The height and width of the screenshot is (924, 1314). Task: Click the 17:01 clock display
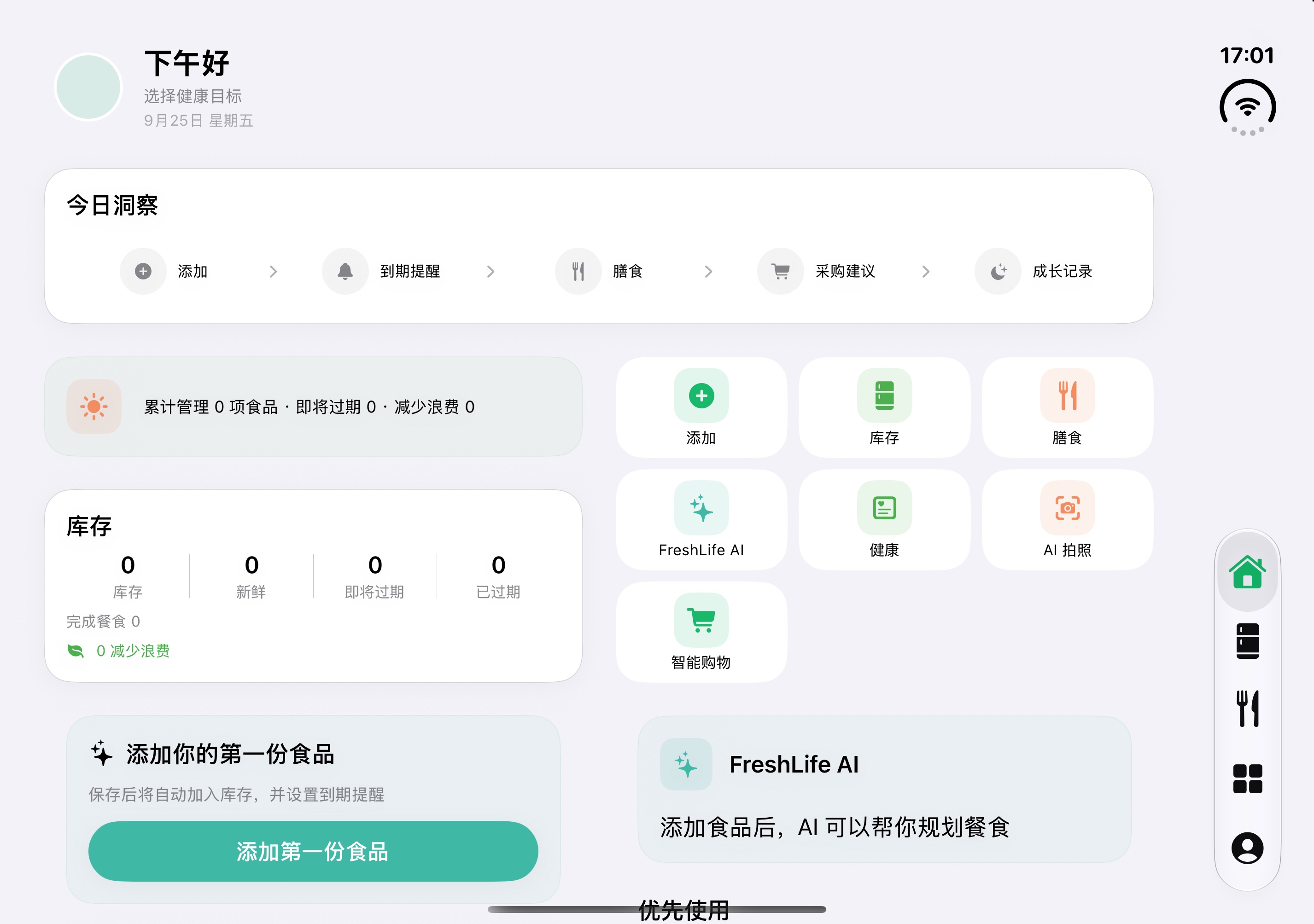tap(1247, 56)
